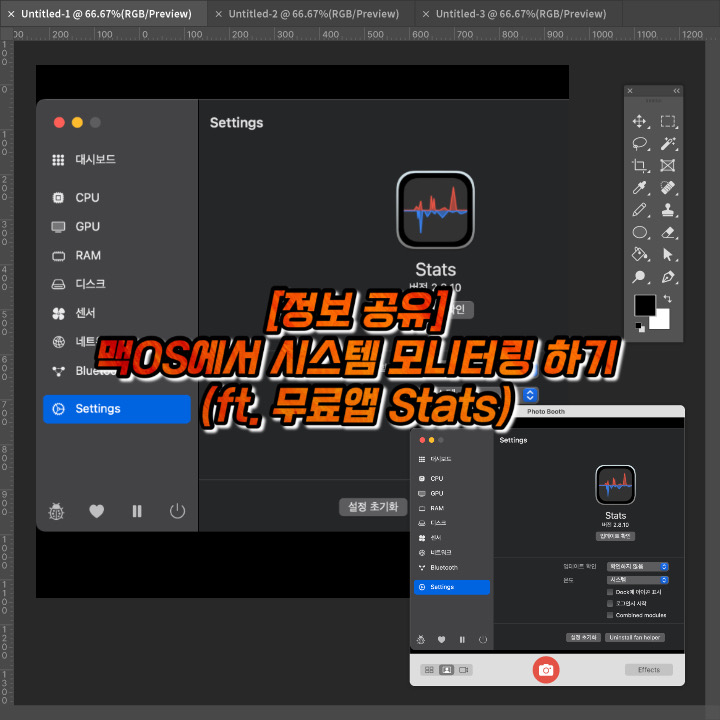This screenshot has height=720, width=720.
Task: Click 설정 초기화 button in Photo Booth window
Action: [583, 637]
